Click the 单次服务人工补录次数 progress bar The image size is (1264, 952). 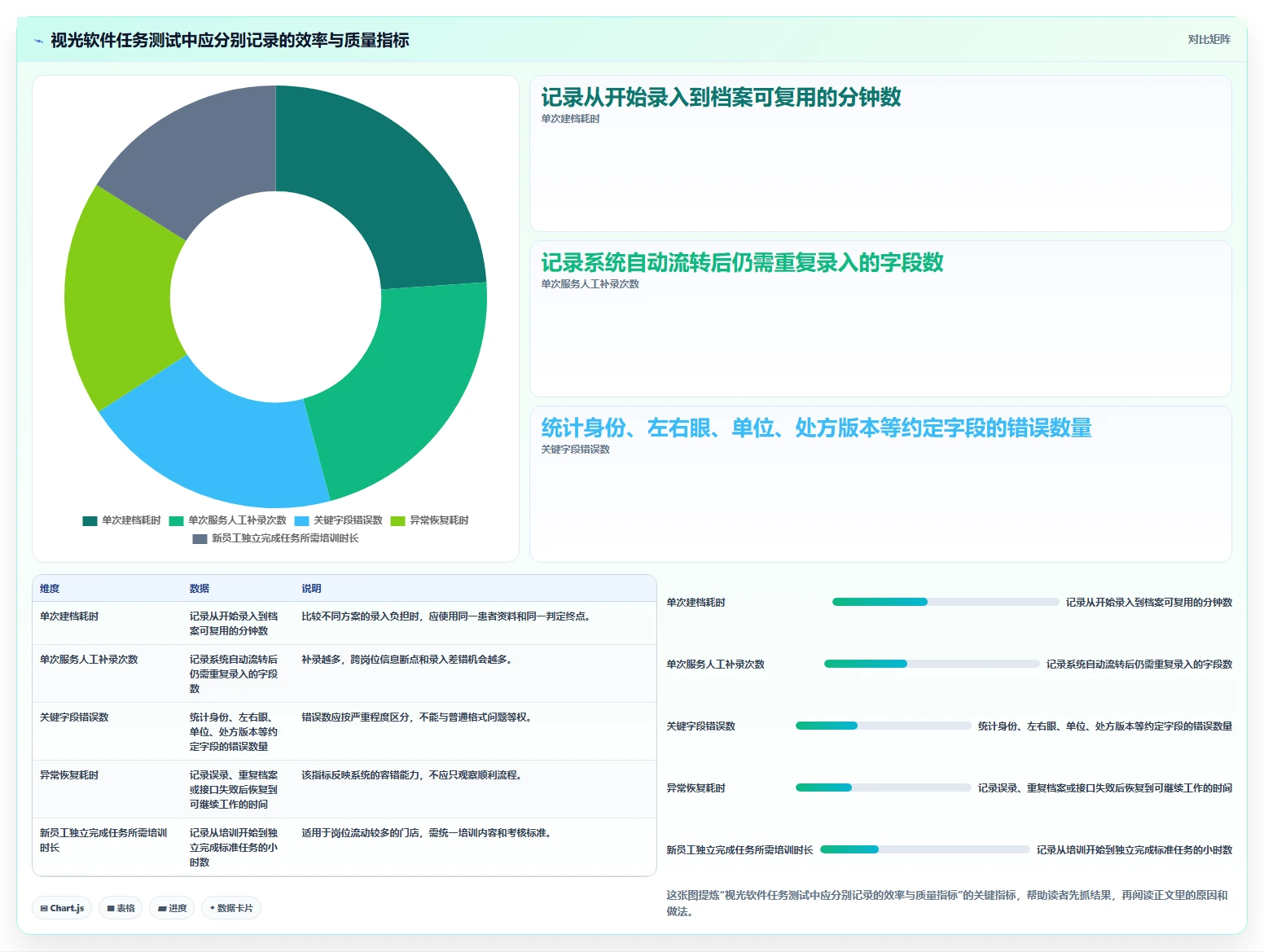click(932, 664)
